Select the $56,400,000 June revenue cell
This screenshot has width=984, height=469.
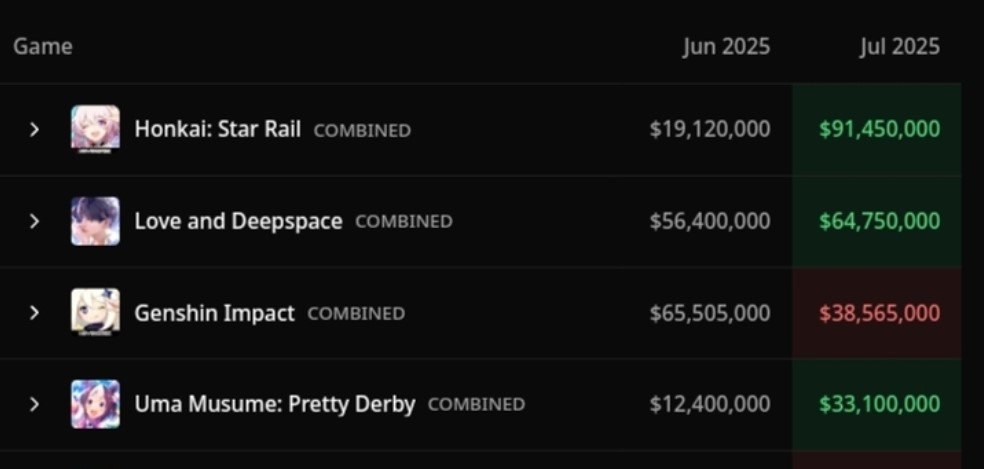point(710,221)
